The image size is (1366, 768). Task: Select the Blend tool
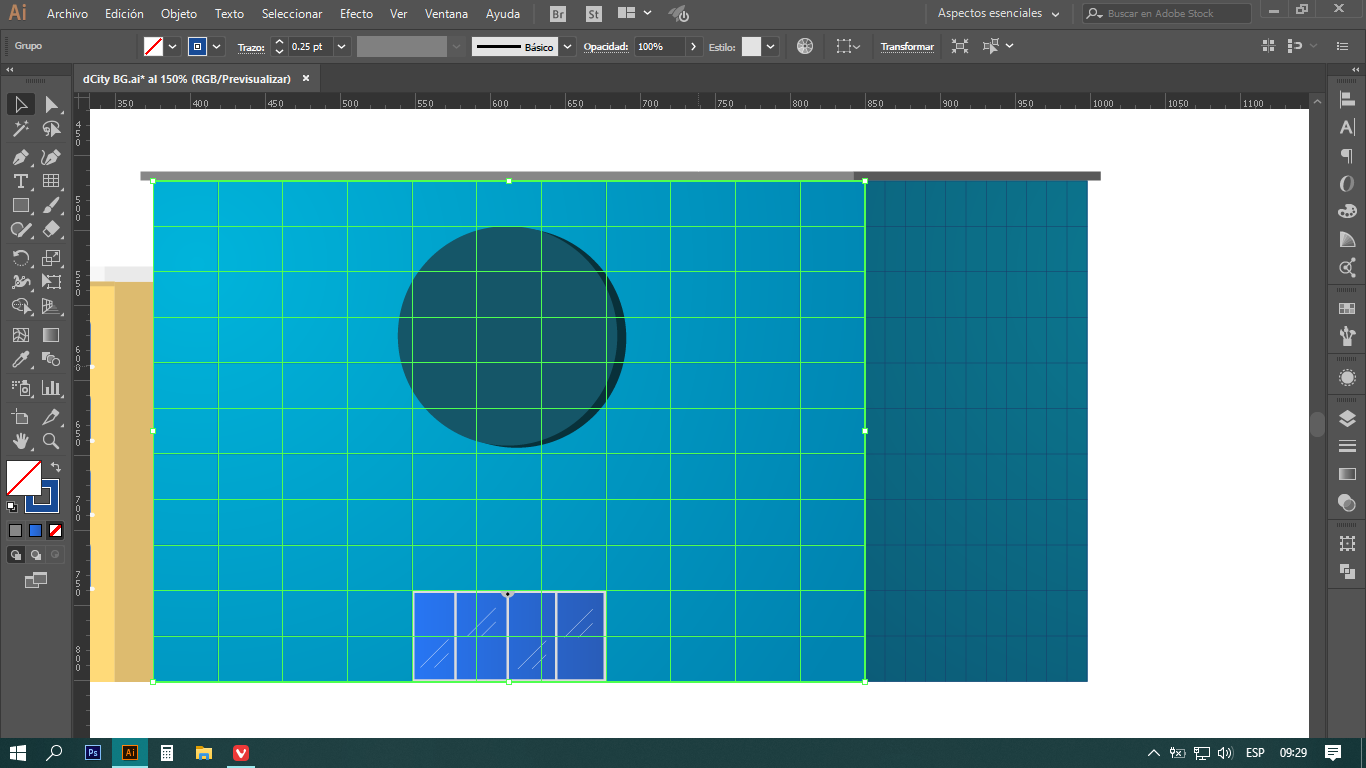[51, 359]
